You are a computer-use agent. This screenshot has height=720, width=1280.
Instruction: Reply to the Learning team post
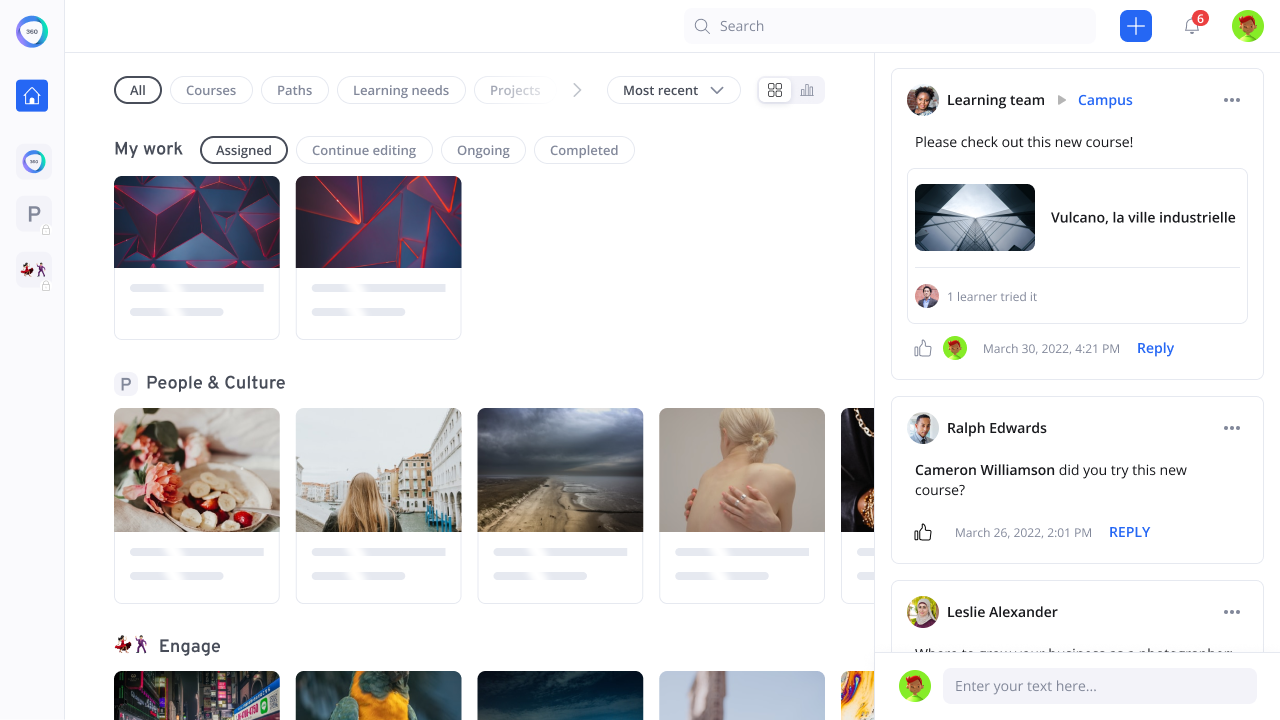click(x=1155, y=348)
